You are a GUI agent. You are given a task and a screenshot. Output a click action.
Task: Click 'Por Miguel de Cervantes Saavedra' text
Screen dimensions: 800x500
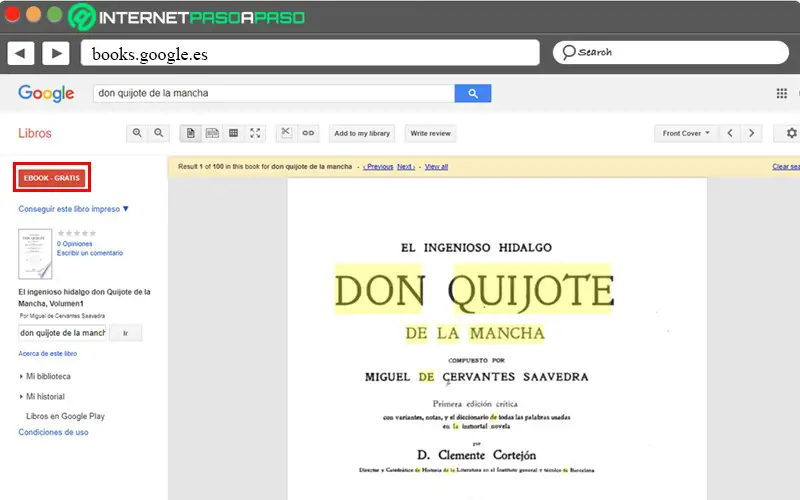coord(62,316)
